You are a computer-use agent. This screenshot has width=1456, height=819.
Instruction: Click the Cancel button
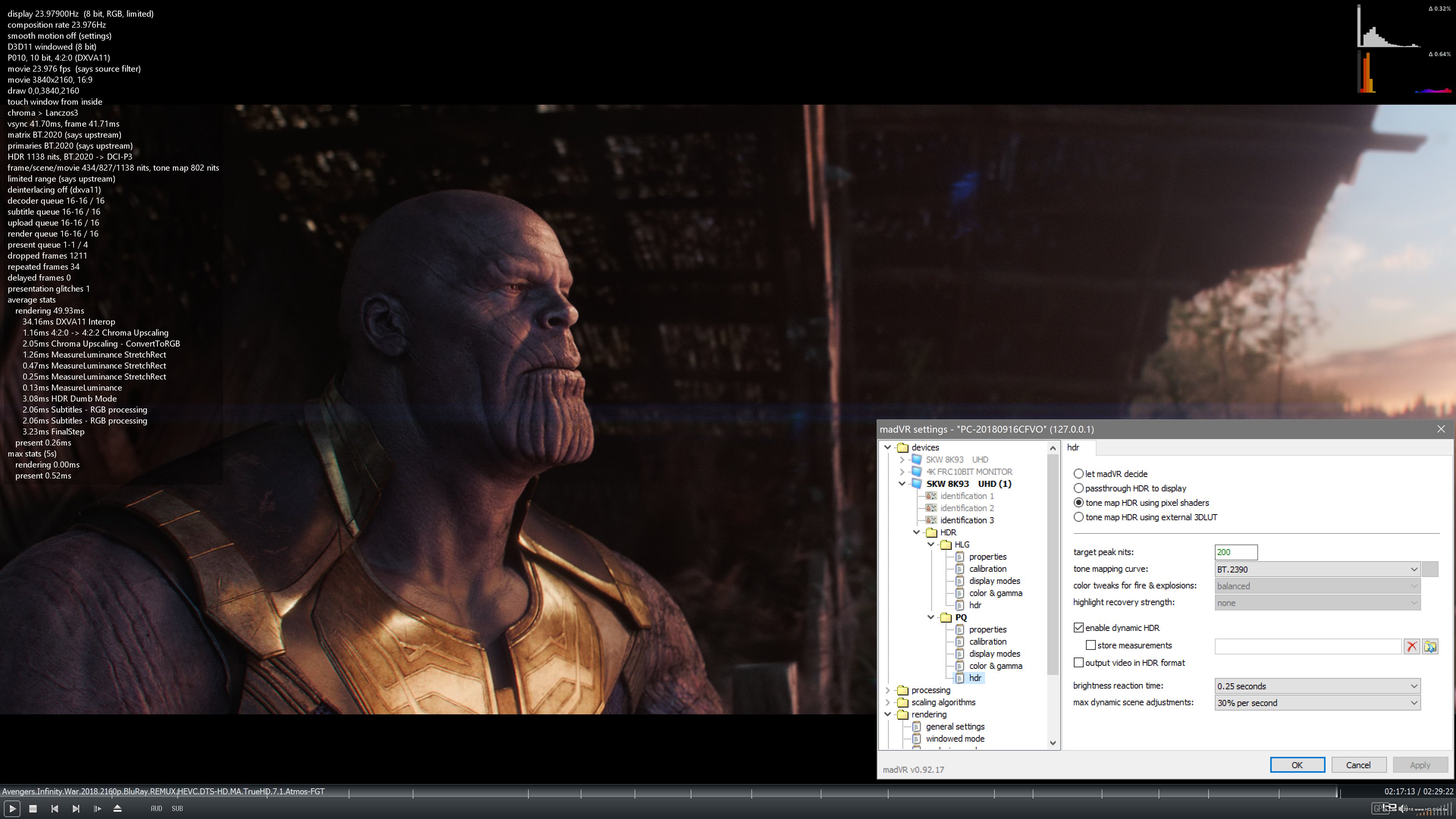pos(1358,765)
